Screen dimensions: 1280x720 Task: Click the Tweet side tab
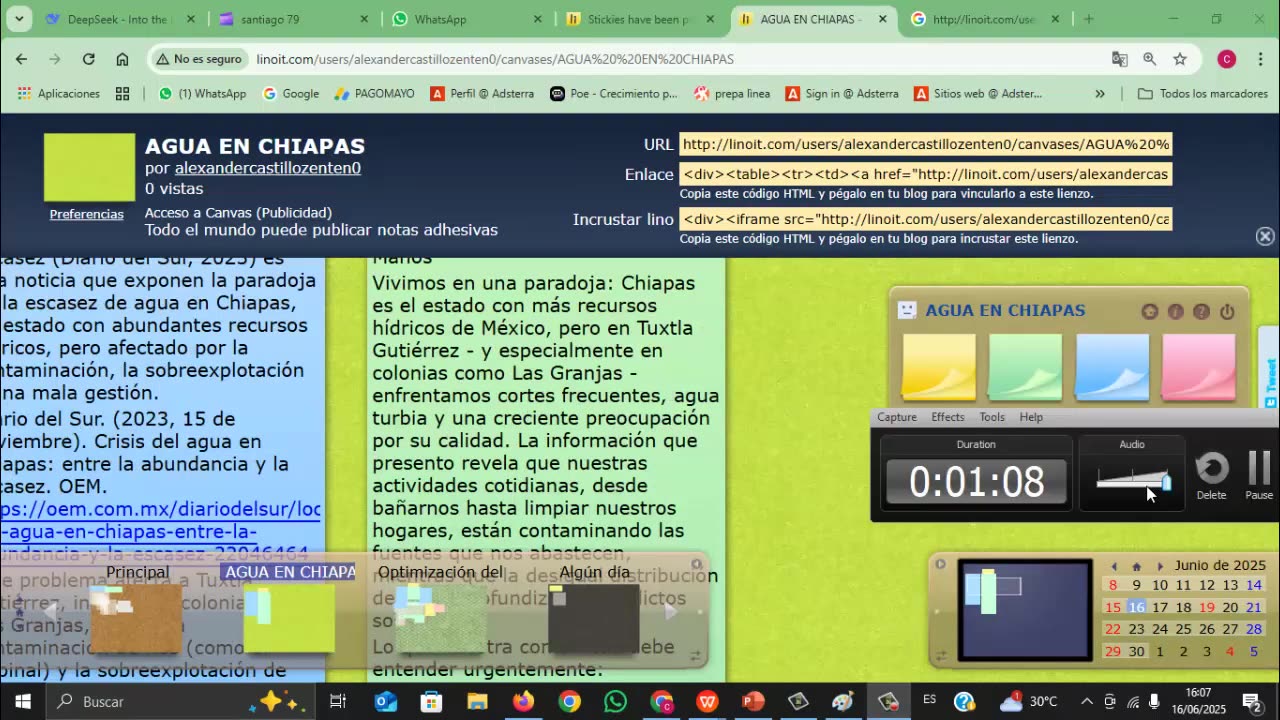(1270, 369)
